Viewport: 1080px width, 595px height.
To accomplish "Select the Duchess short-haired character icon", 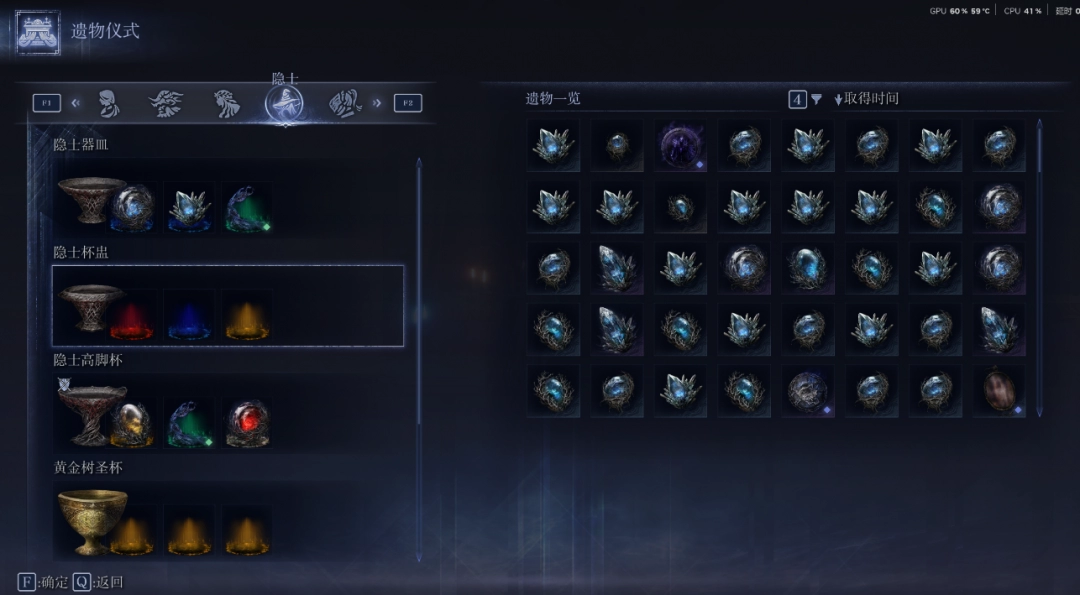I will [108, 103].
